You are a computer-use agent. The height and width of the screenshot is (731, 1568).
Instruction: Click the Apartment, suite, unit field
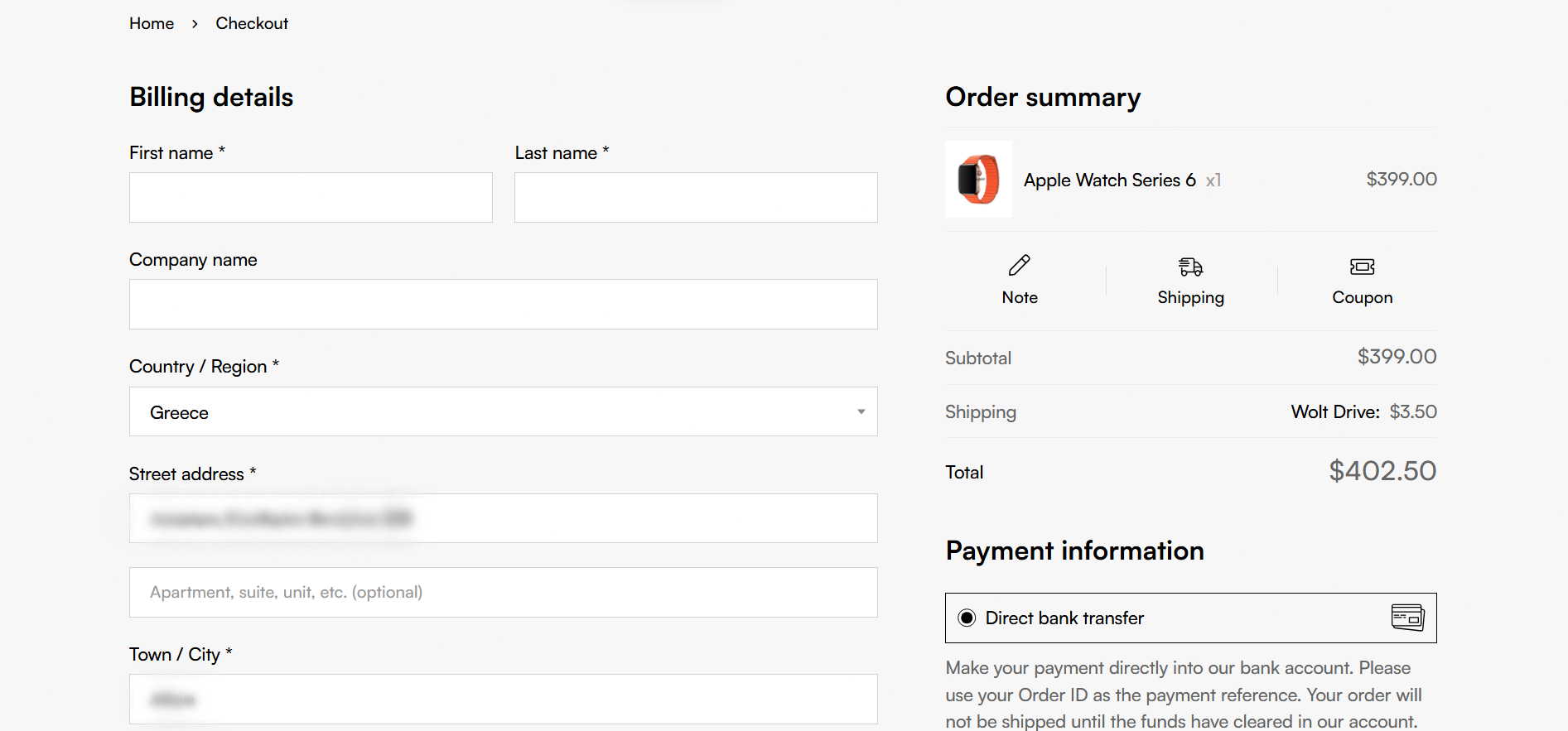tap(503, 593)
